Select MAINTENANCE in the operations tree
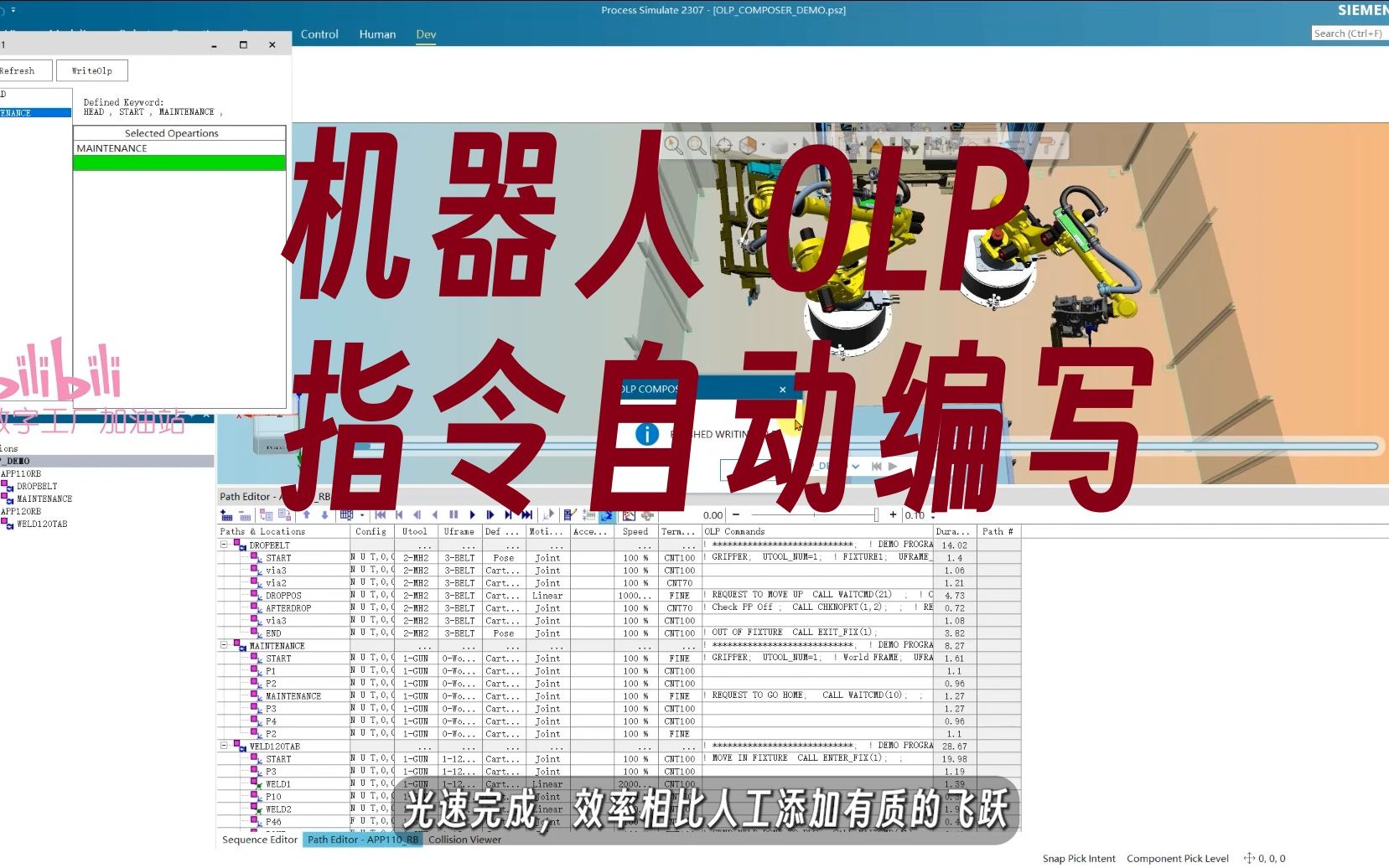The width and height of the screenshot is (1389, 868). [x=44, y=499]
